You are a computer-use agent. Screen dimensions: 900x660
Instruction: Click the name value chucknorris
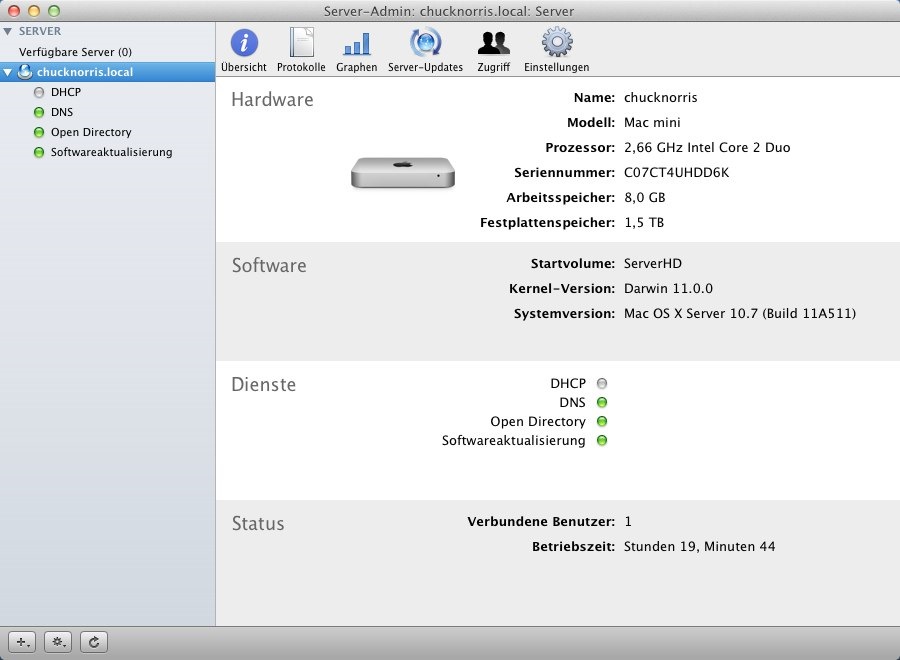pos(661,98)
